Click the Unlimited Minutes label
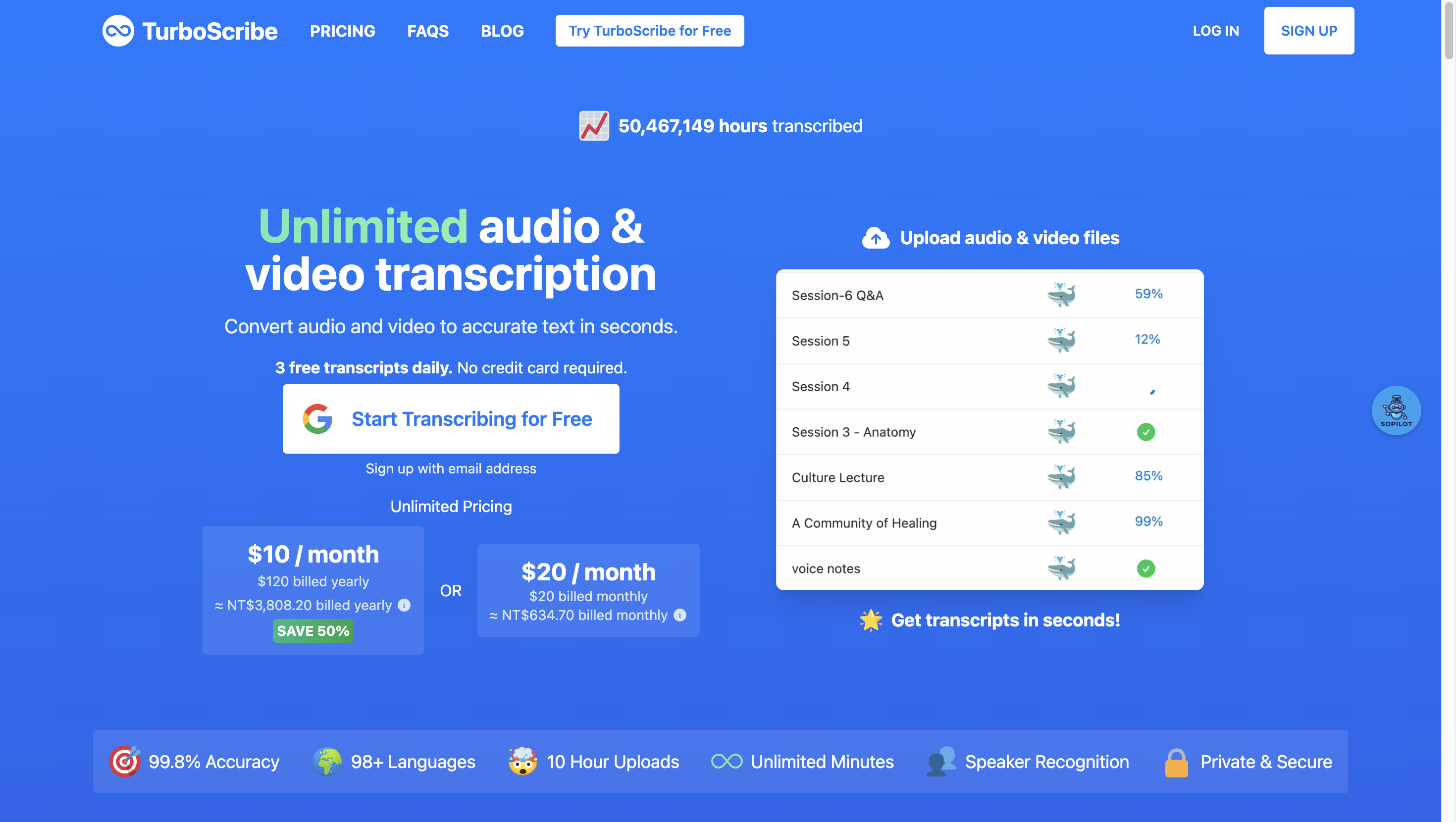 tap(822, 762)
